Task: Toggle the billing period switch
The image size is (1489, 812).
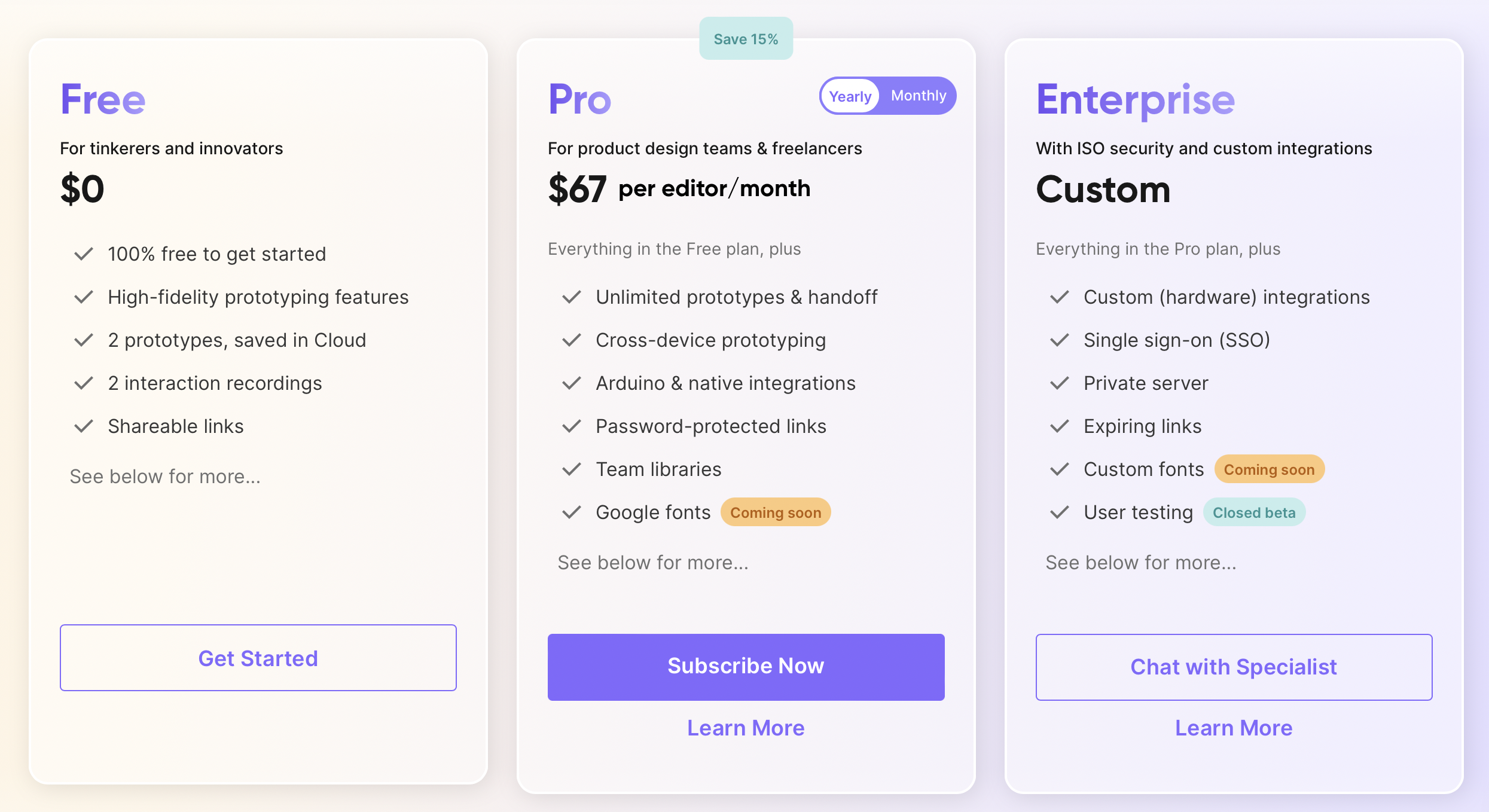Action: pos(887,96)
